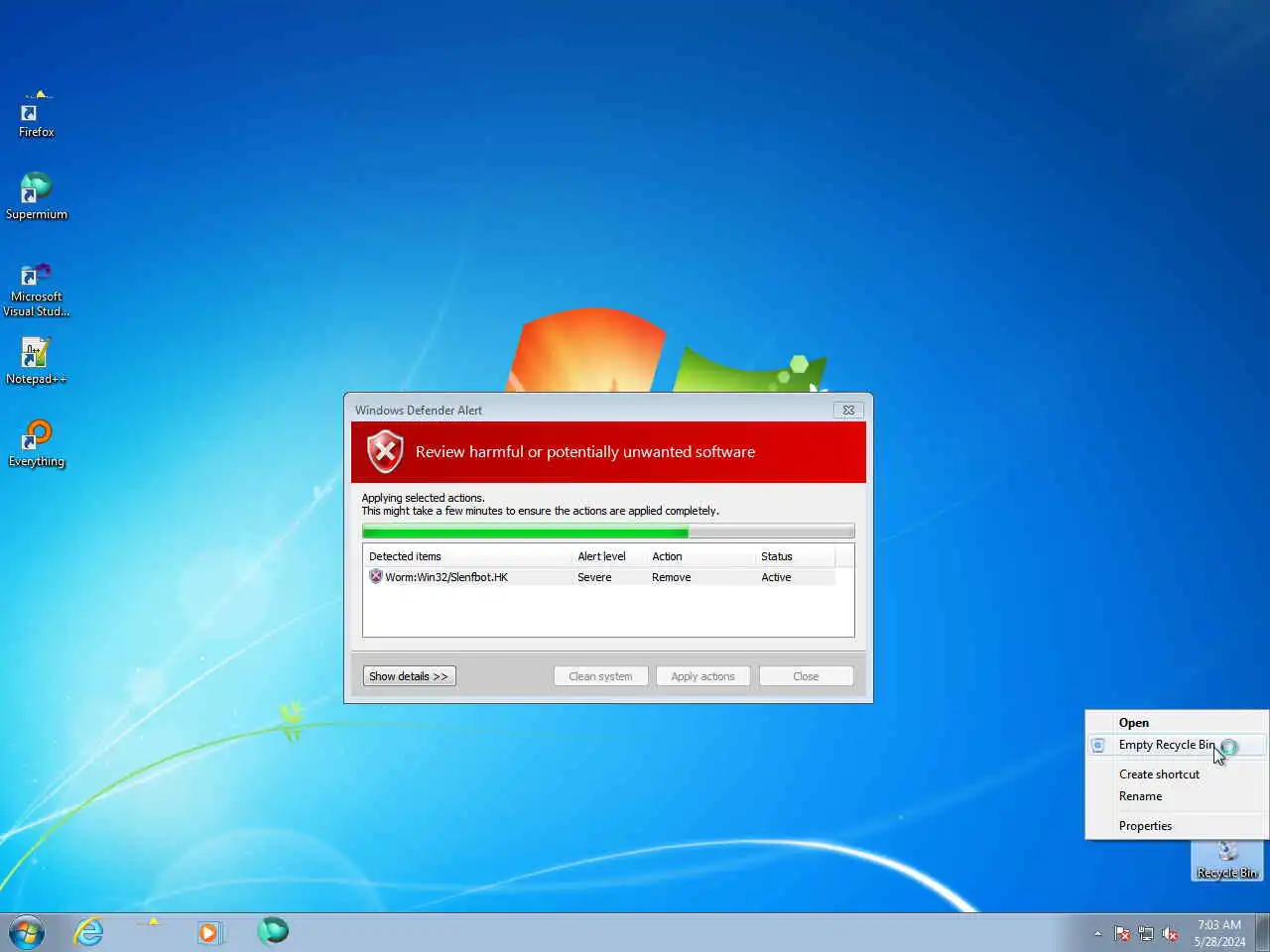Open the Supermium desktop shortcut

pos(36,194)
